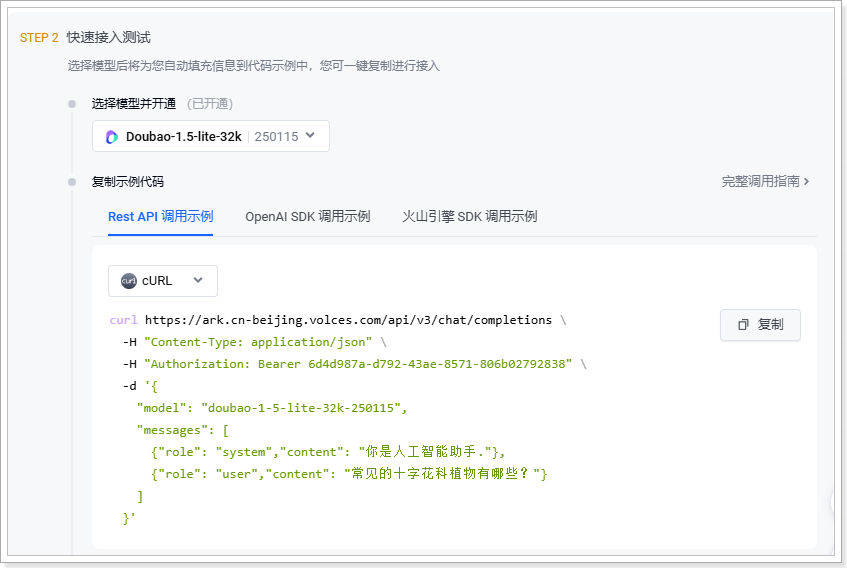Click the chevron arrow after 完整调用指南
847x568 pixels.
(x=806, y=181)
